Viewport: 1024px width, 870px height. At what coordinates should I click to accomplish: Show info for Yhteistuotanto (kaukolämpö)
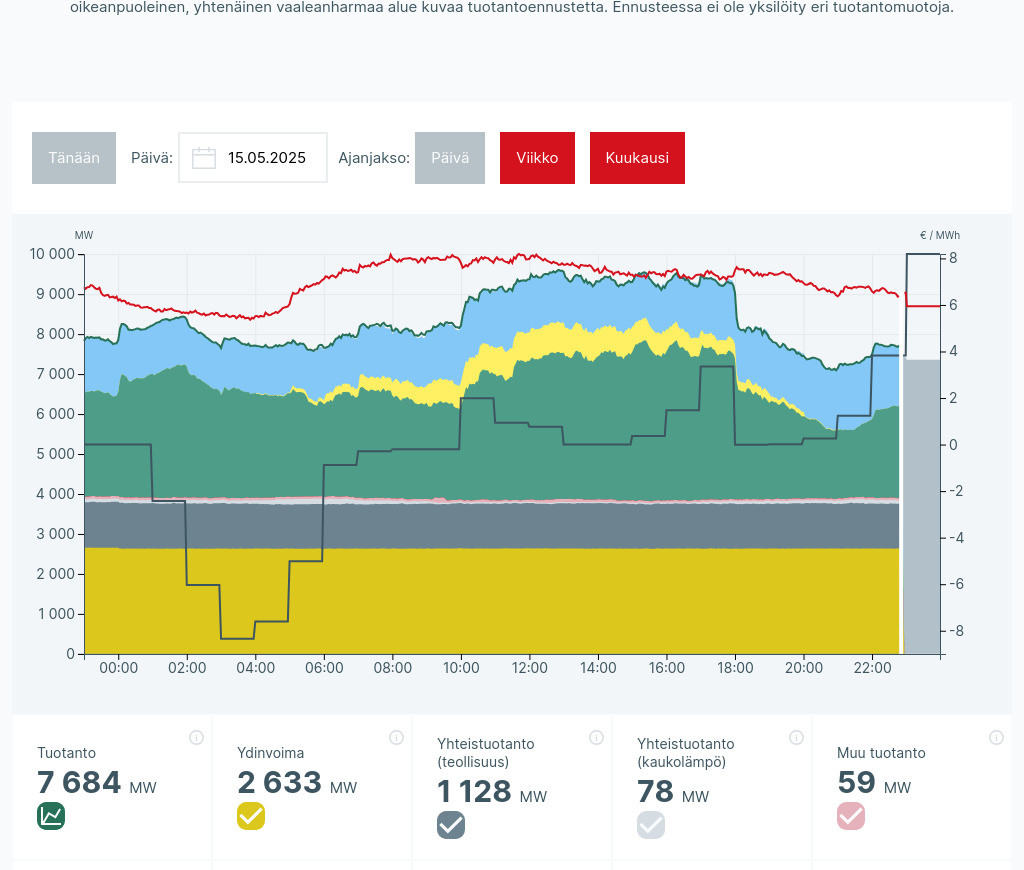click(x=796, y=738)
